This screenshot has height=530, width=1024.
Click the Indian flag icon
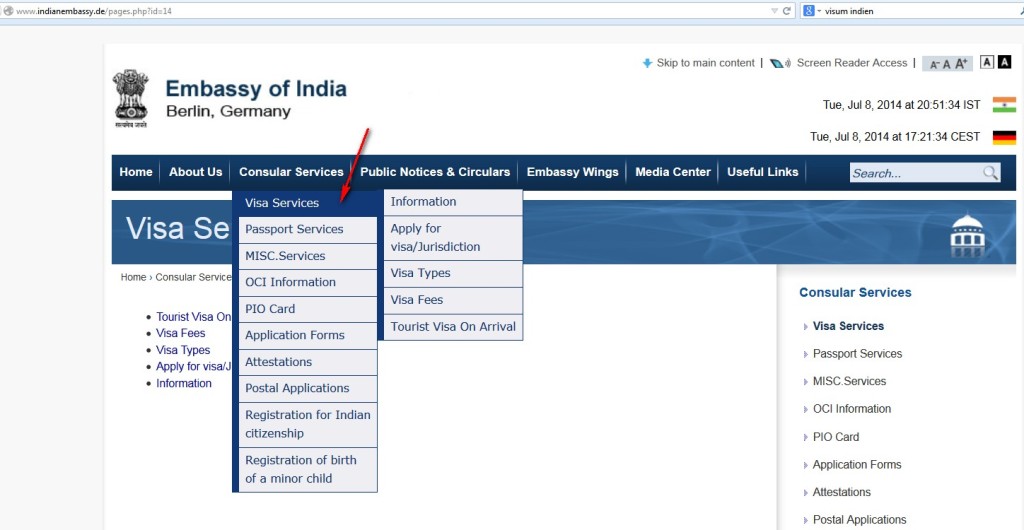[x=1004, y=104]
